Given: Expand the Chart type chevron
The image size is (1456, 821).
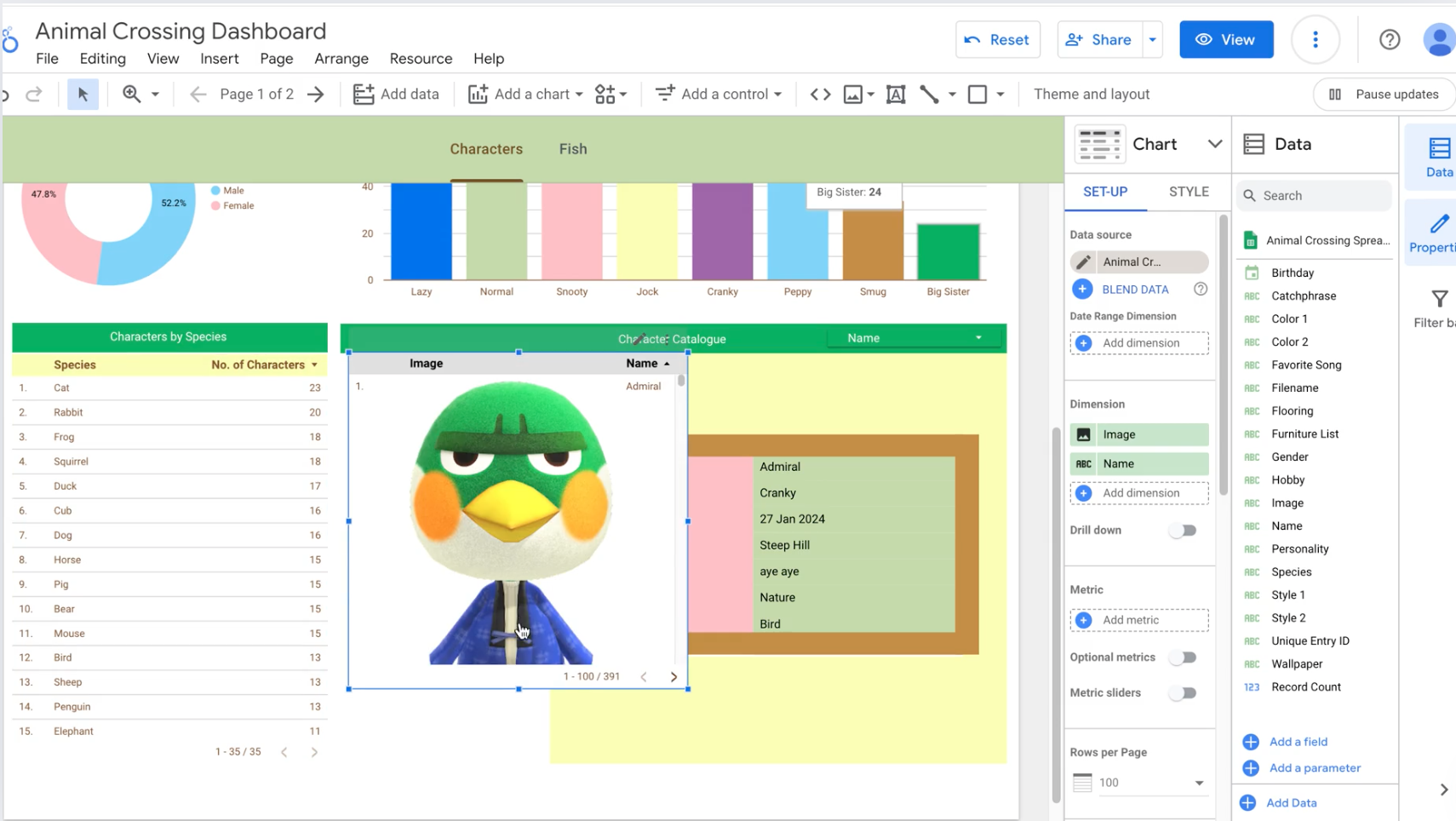Looking at the screenshot, I should 1214,144.
